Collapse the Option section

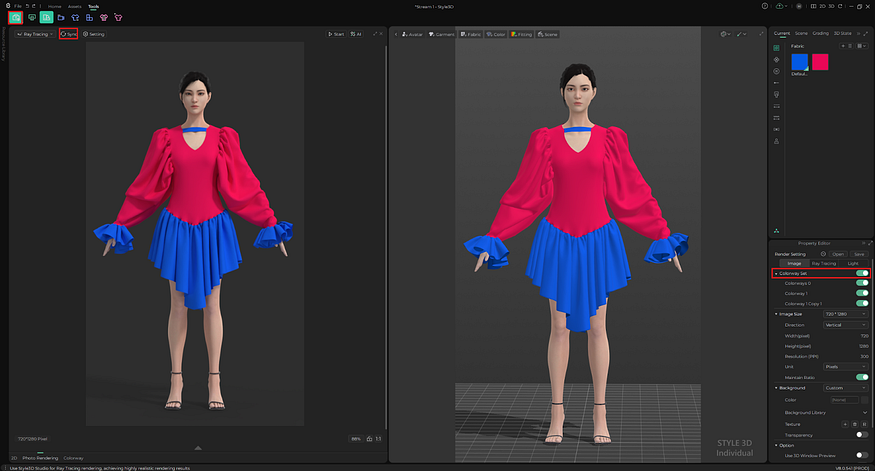776,445
